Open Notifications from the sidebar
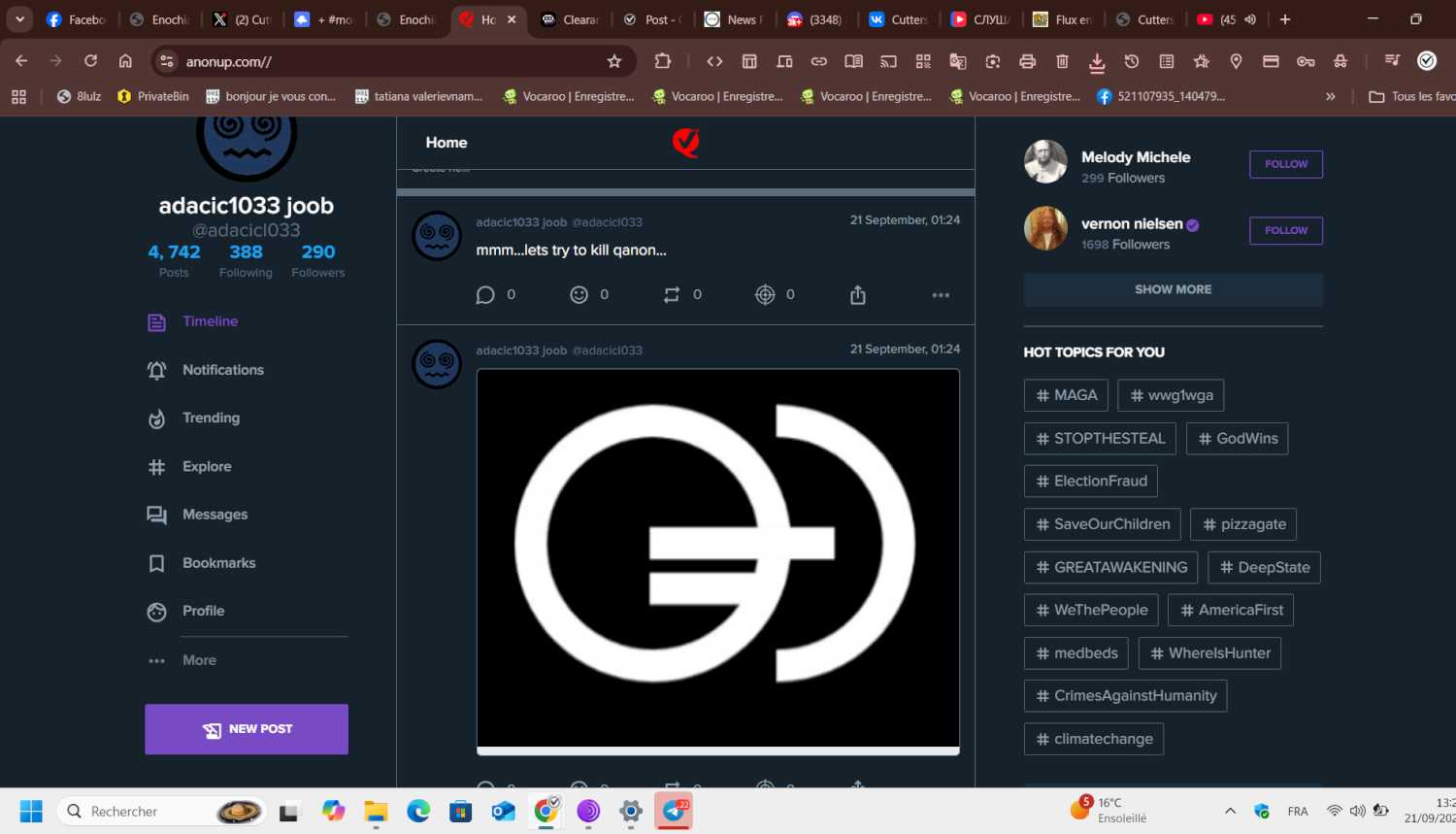This screenshot has width=1456, height=834. 222,370
